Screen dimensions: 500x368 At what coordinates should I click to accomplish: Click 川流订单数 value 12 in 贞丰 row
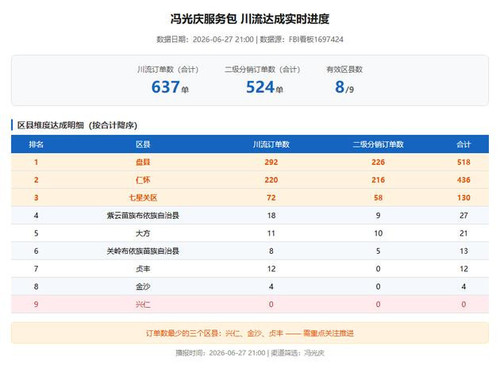271,269
